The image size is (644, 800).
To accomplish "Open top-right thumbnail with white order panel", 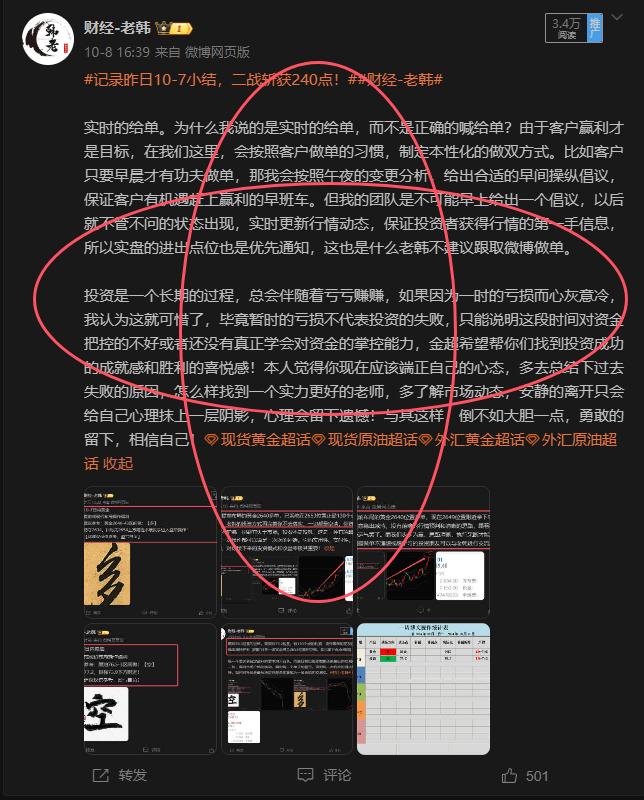I will click(x=424, y=553).
